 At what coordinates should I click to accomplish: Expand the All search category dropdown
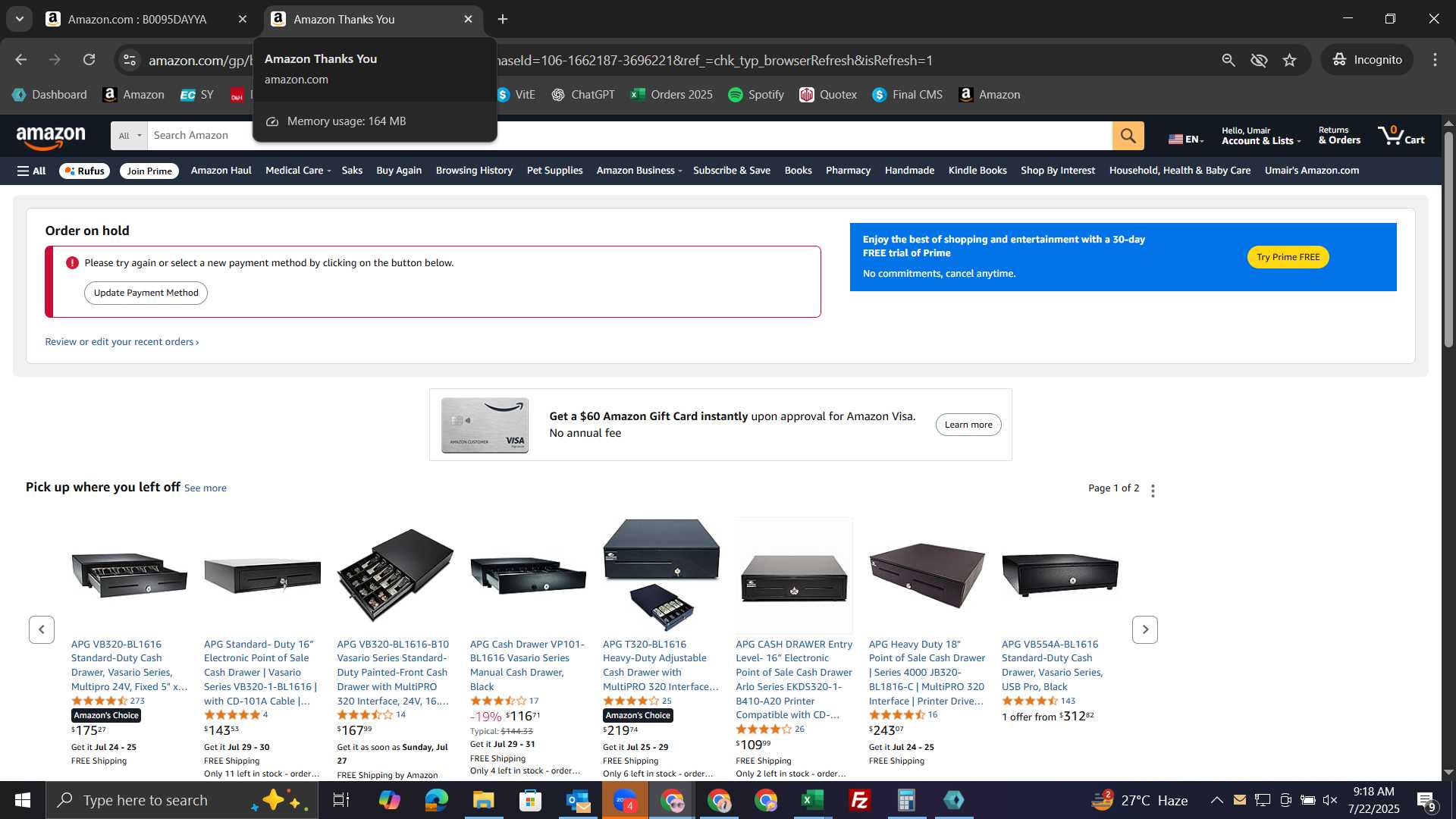tap(130, 136)
